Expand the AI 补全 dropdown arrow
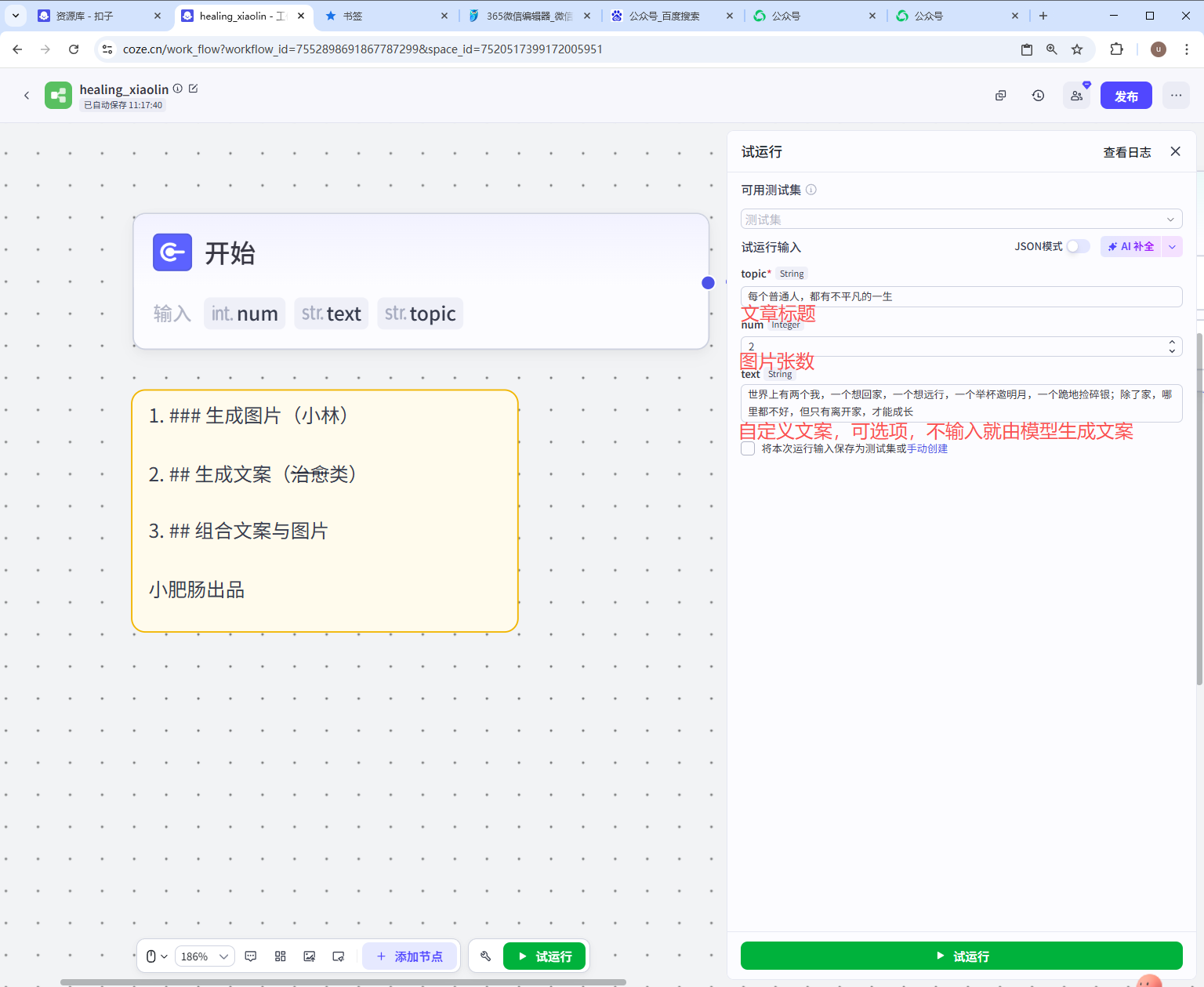This screenshot has width=1204, height=987. 1172,246
